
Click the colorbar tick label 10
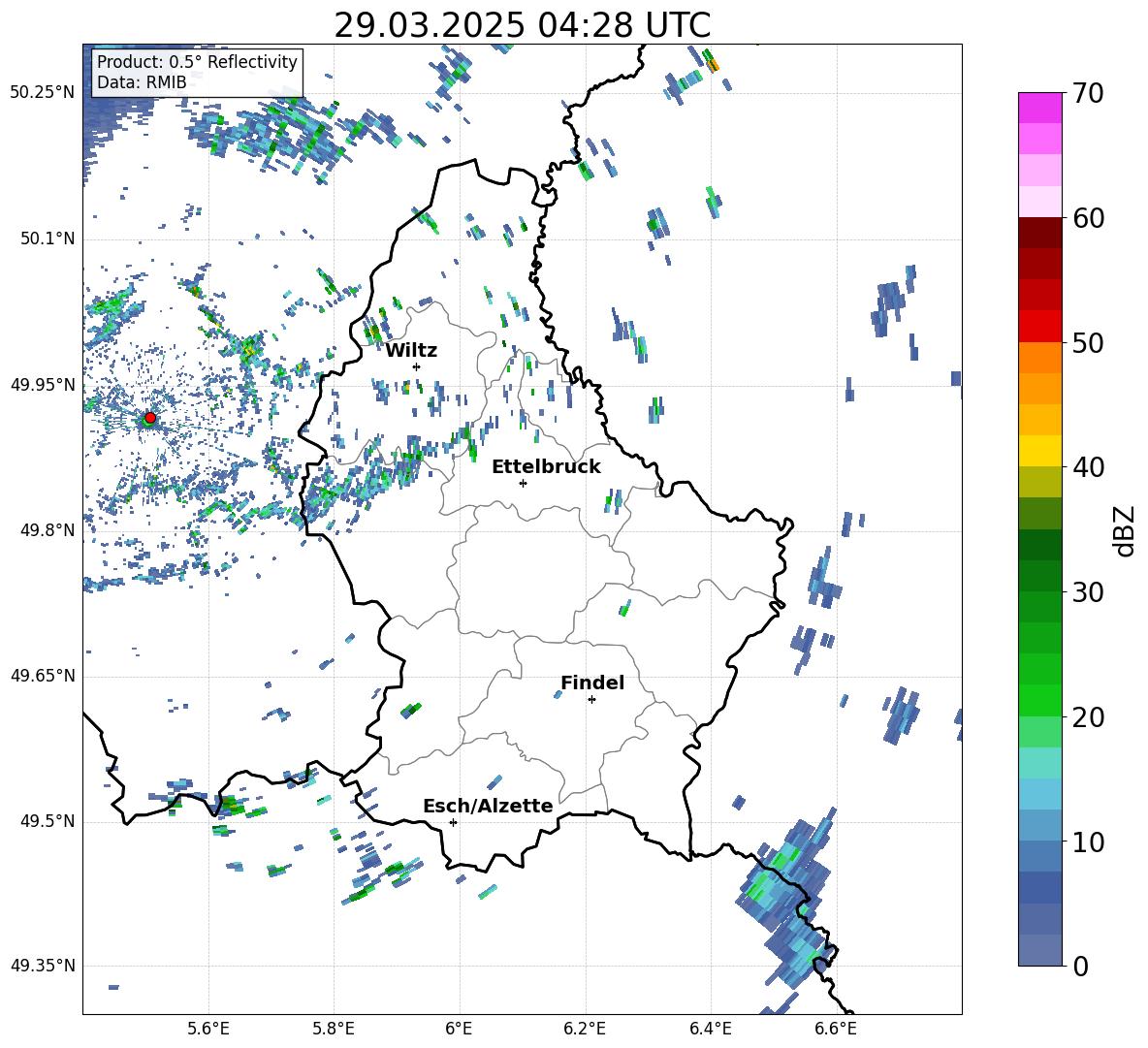pos(1088,842)
